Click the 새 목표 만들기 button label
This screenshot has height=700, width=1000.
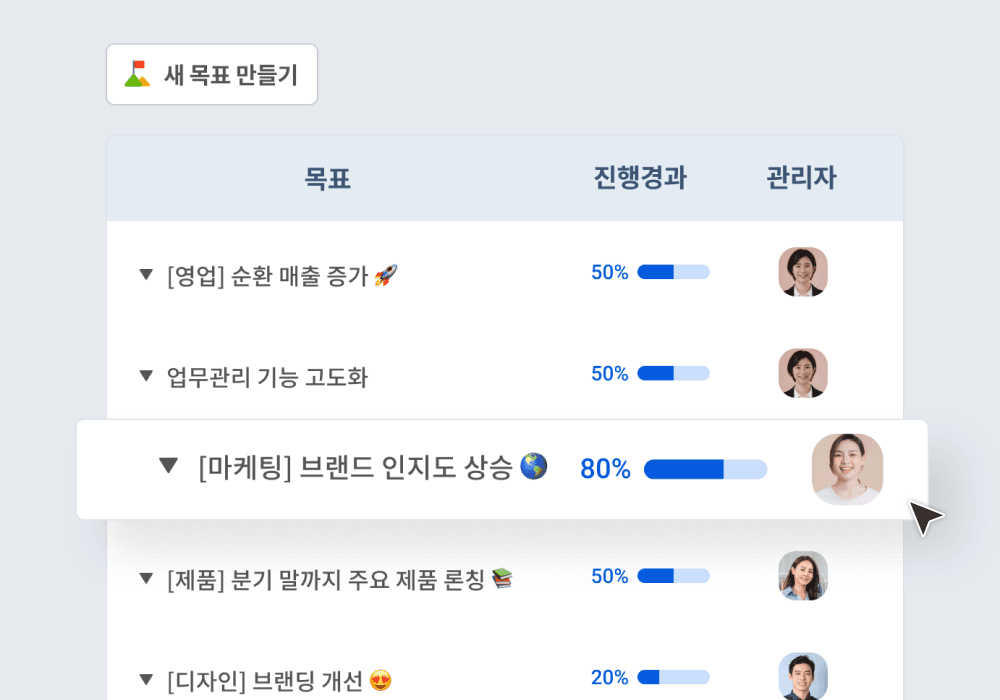[x=231, y=75]
